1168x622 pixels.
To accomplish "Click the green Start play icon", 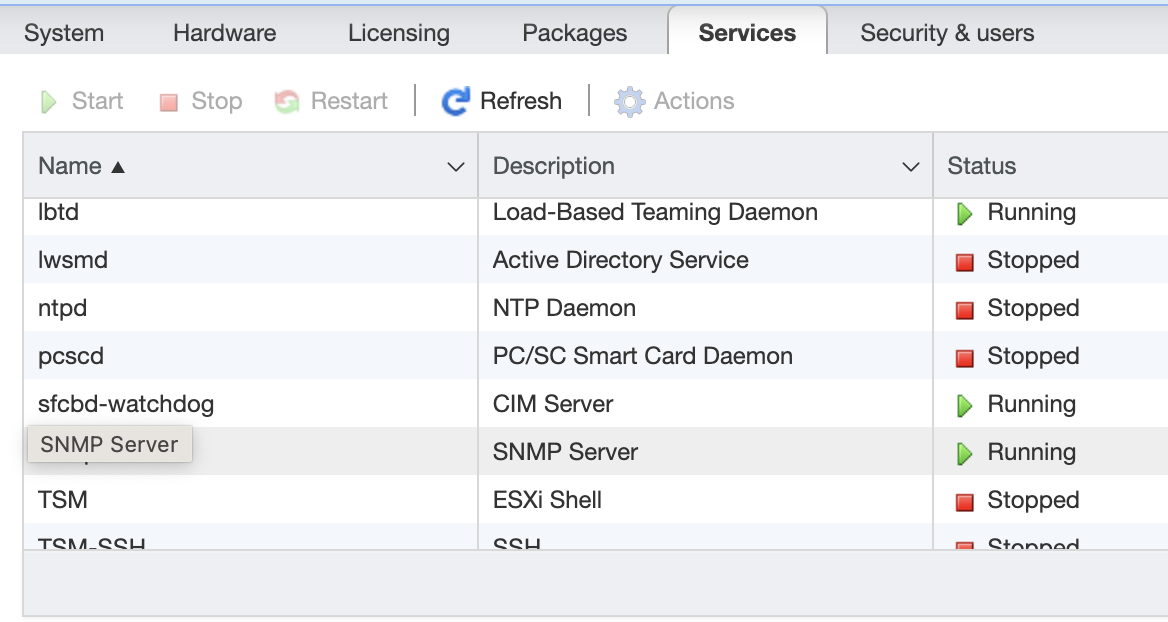I will pos(48,101).
